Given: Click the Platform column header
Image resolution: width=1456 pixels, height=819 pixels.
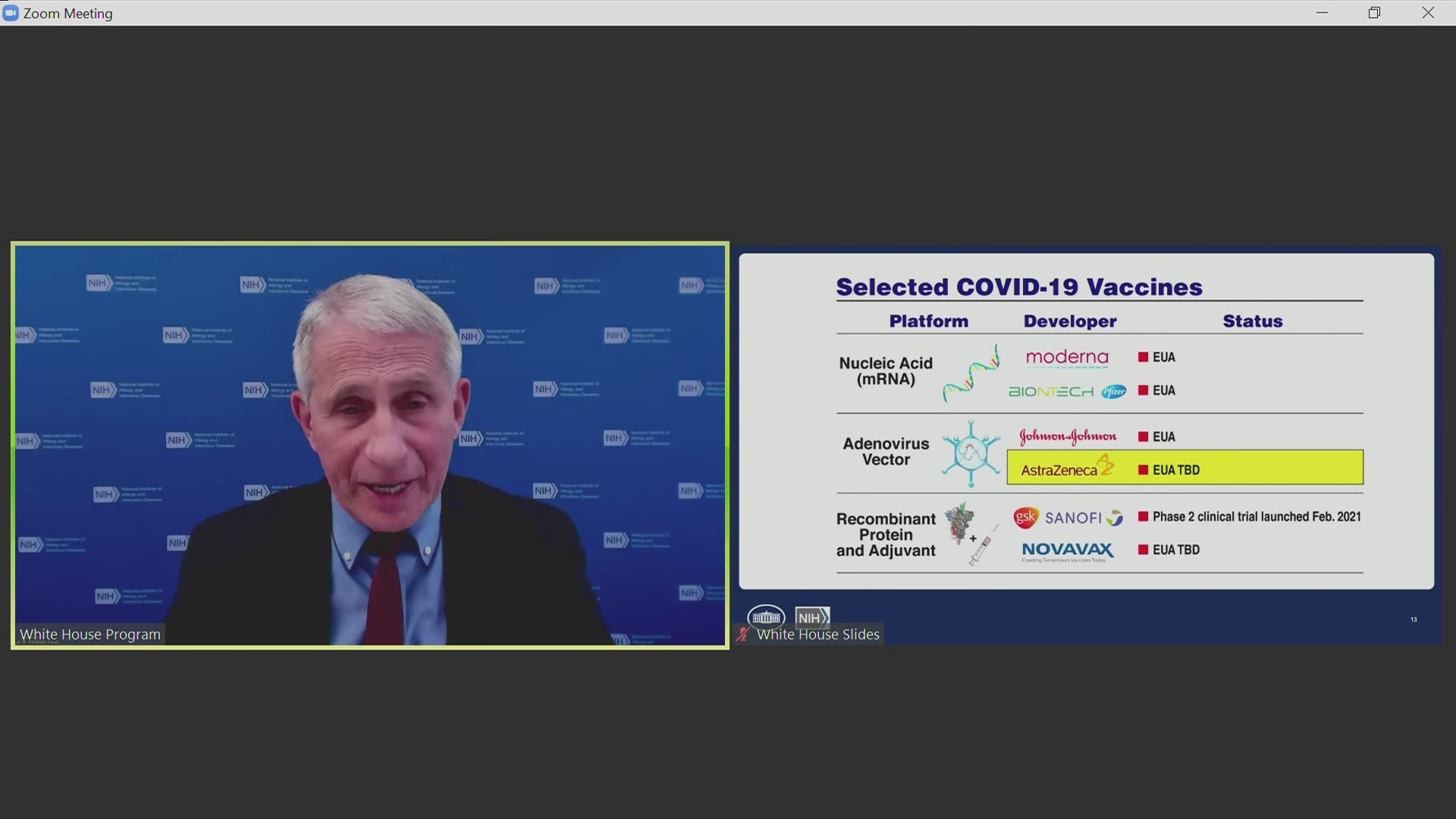Looking at the screenshot, I should pyautogui.click(x=929, y=322).
